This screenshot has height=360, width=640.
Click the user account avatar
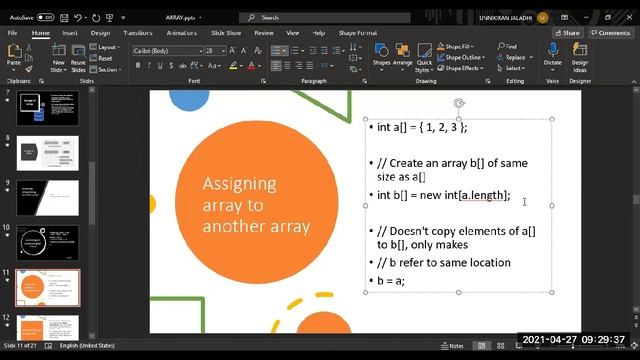pyautogui.click(x=542, y=18)
